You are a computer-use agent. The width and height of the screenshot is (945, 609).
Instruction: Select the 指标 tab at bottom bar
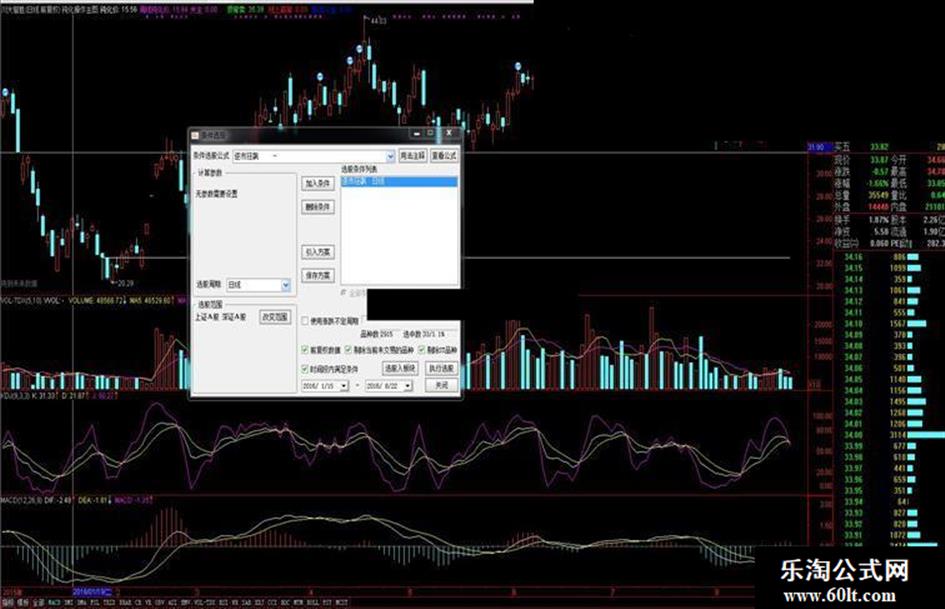(7, 602)
